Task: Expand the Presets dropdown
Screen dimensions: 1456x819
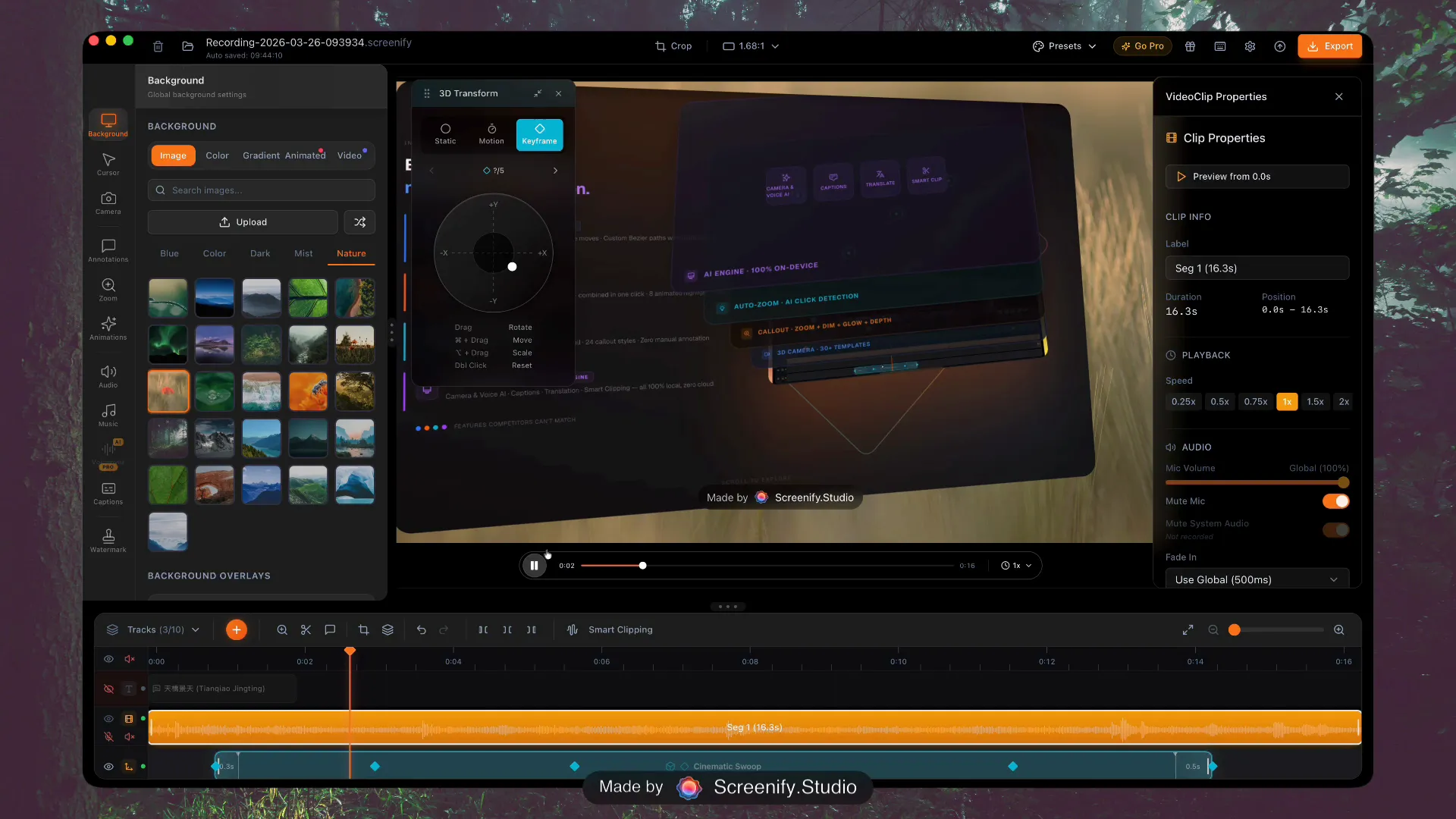Action: pyautogui.click(x=1065, y=46)
